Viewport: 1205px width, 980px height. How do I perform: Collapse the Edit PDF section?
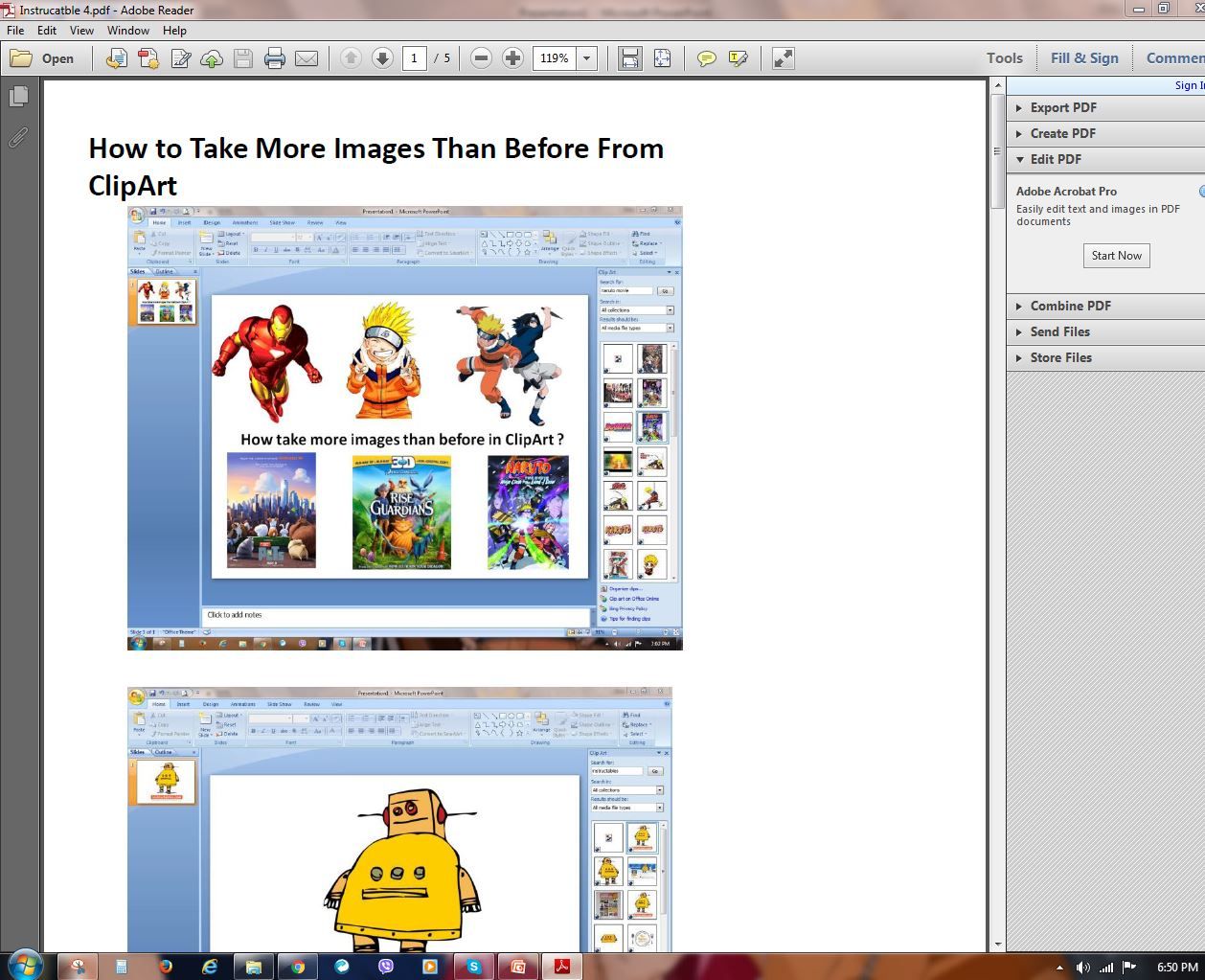[1105, 159]
